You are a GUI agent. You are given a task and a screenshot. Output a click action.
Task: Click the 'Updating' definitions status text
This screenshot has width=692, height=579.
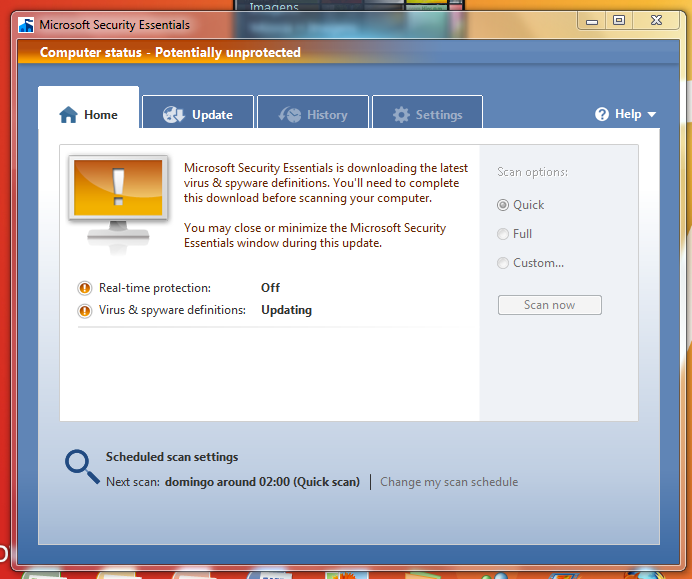[x=286, y=310]
